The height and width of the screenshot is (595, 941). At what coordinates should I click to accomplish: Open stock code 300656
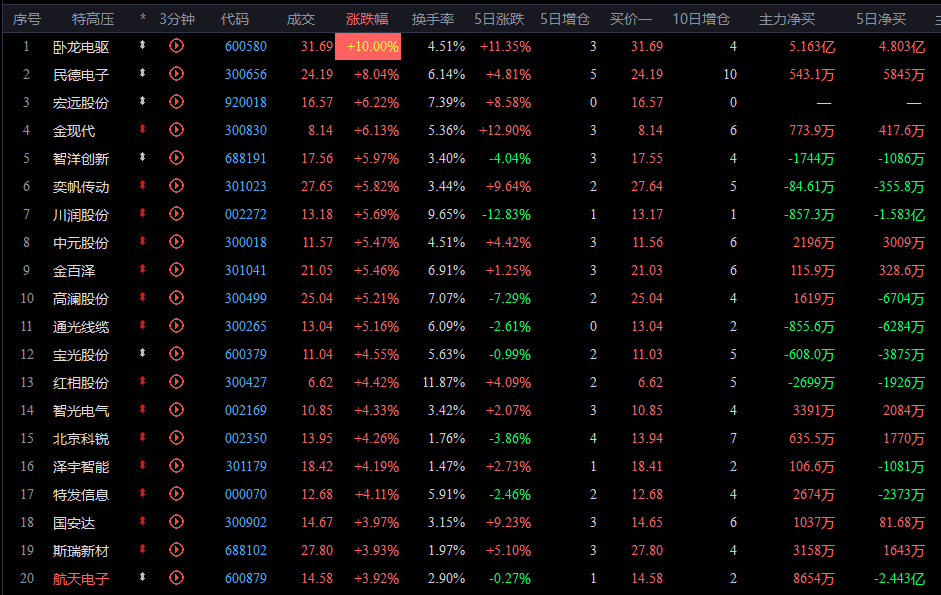click(x=246, y=74)
